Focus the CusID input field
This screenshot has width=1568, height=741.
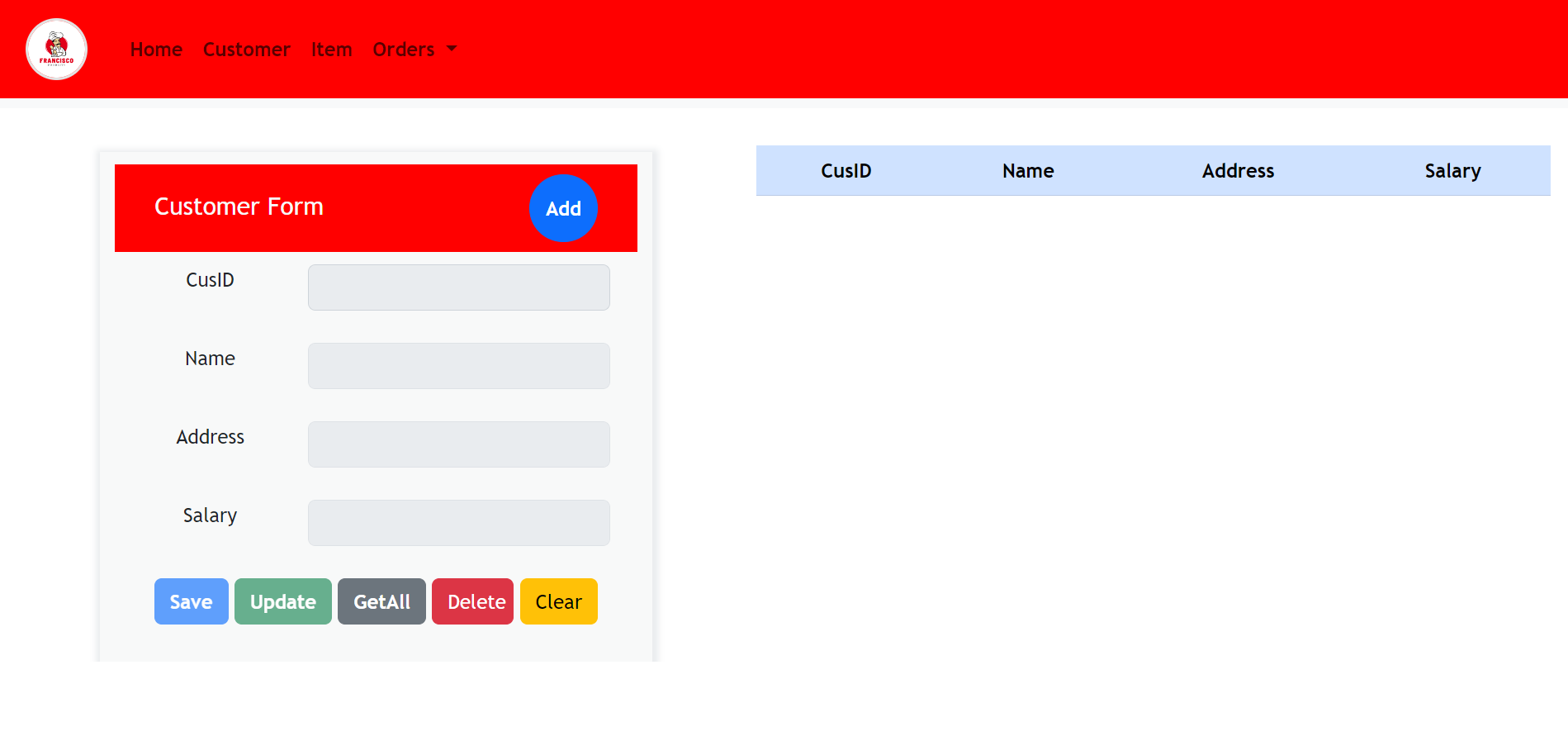[x=458, y=287]
